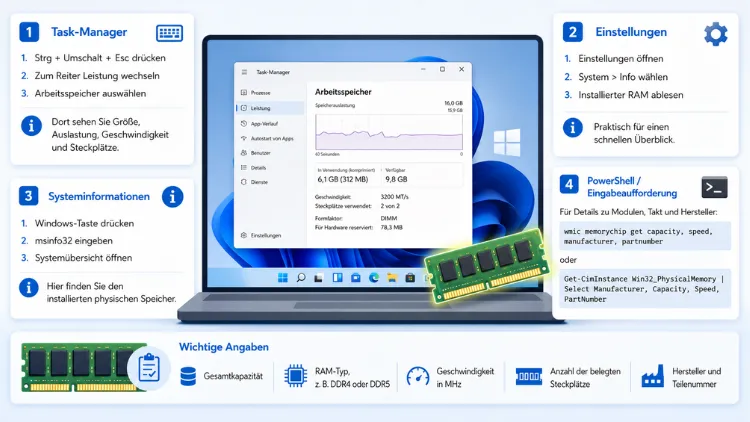750x422 pixels.
Task: Open Task View from the taskbar
Action: point(319,278)
